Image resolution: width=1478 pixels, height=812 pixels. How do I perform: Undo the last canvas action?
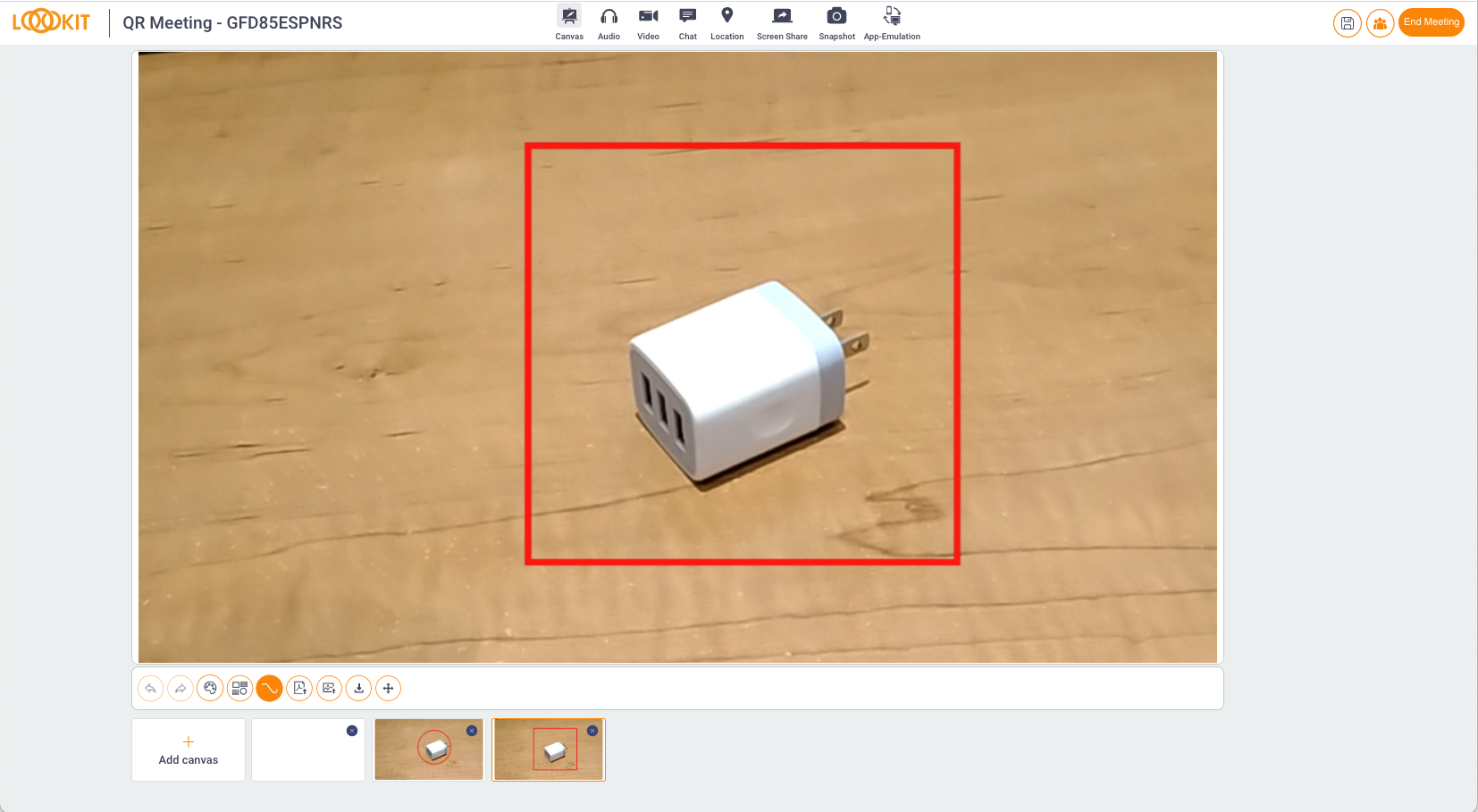pos(151,689)
